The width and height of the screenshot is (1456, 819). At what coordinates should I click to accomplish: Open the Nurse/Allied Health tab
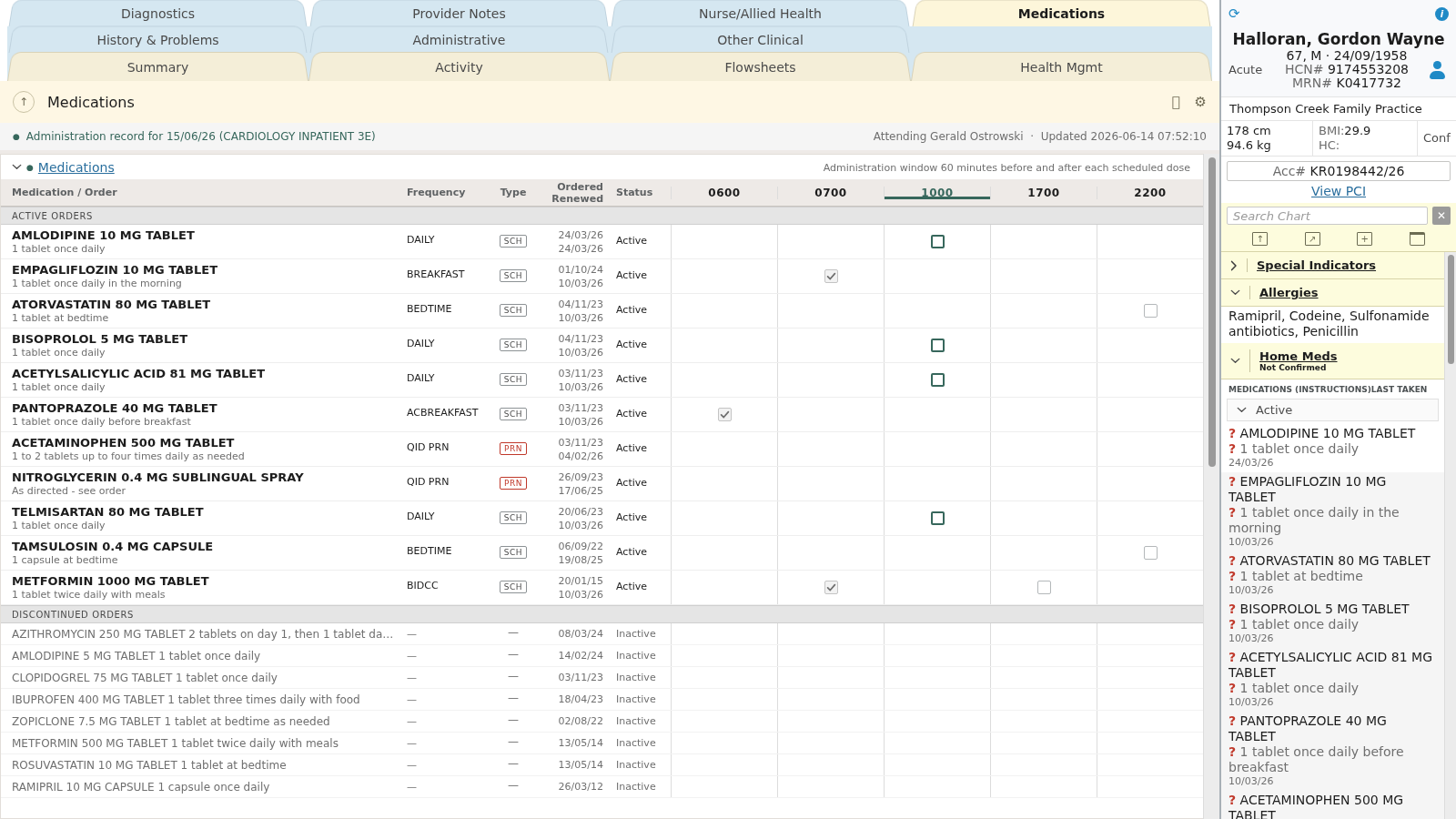[x=760, y=14]
